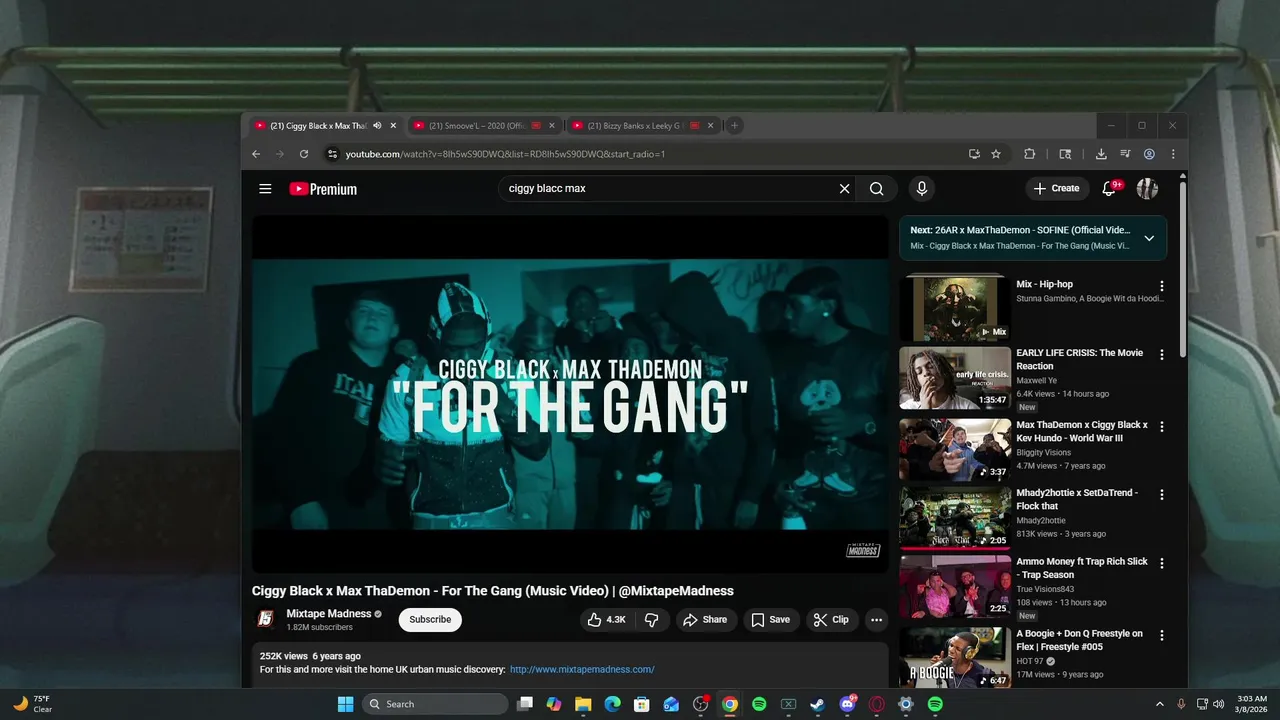Open the EARLY LIFE CRISIS thumbnail

(955, 378)
